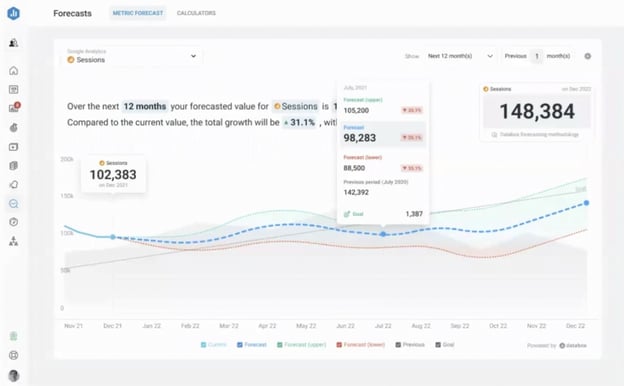Select the highlighted Forecasts icon in sidebar
Image resolution: width=624 pixels, height=386 pixels.
click(14, 204)
